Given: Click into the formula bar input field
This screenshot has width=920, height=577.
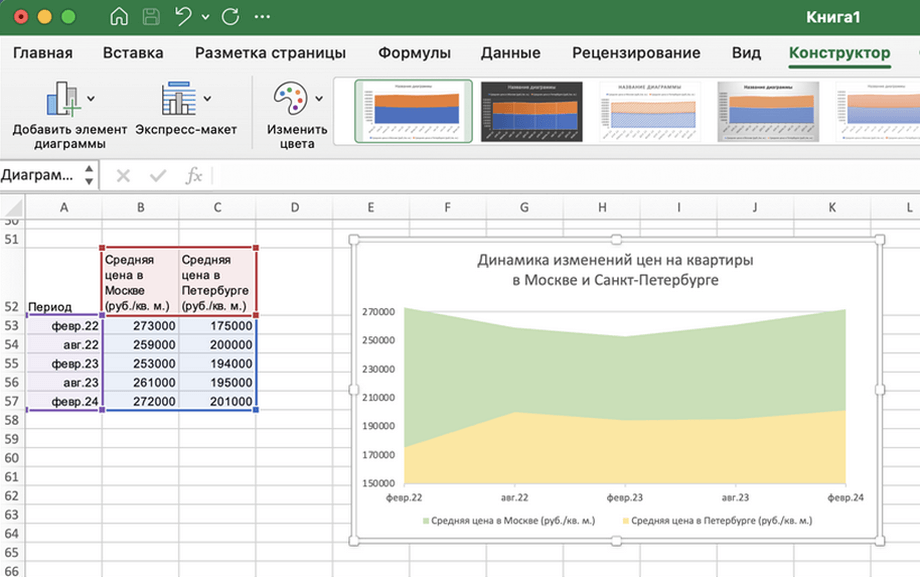Looking at the screenshot, I should point(566,176).
